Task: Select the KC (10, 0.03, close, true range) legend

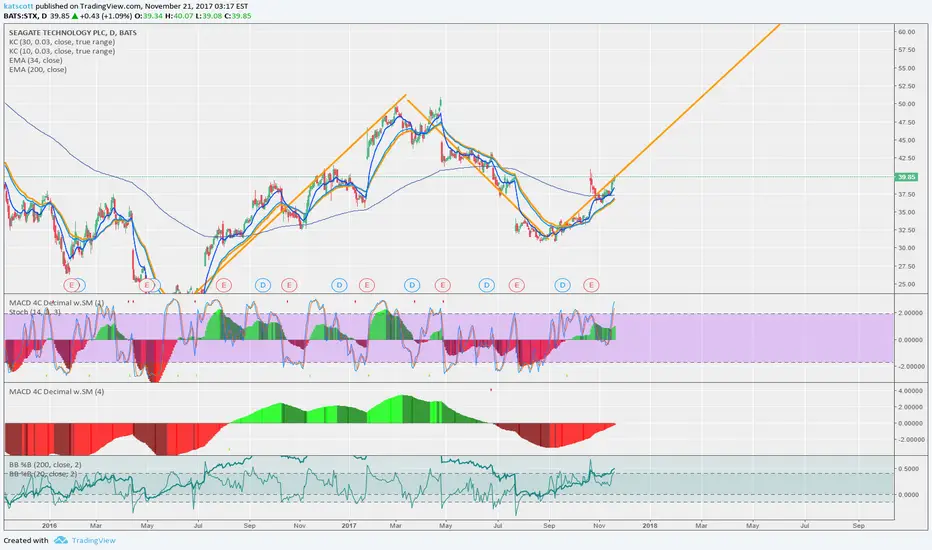Action: tap(62, 51)
